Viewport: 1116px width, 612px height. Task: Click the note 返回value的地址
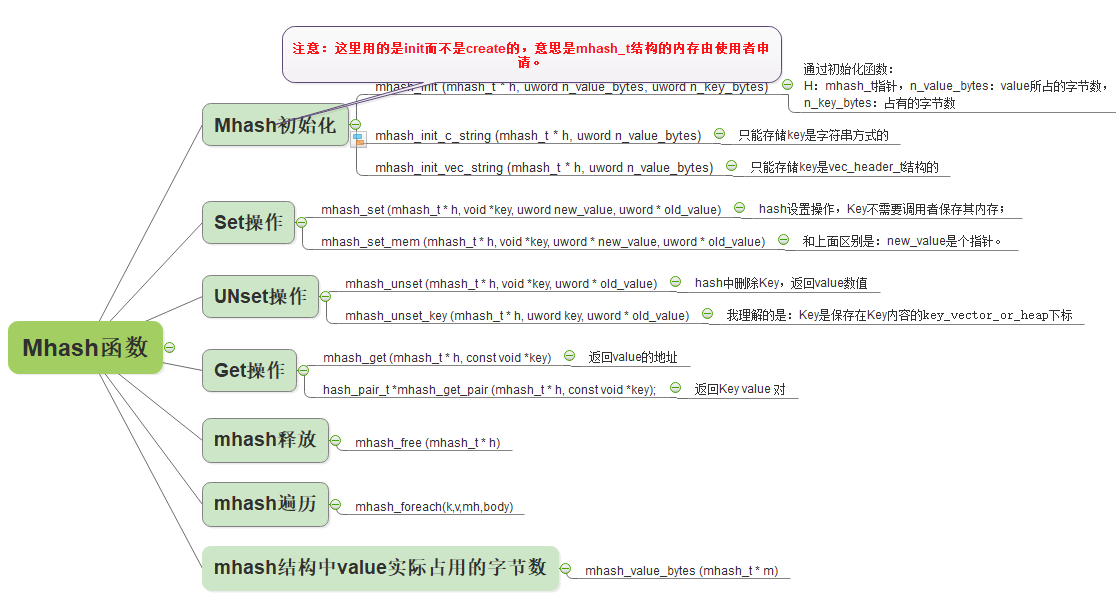click(633, 357)
